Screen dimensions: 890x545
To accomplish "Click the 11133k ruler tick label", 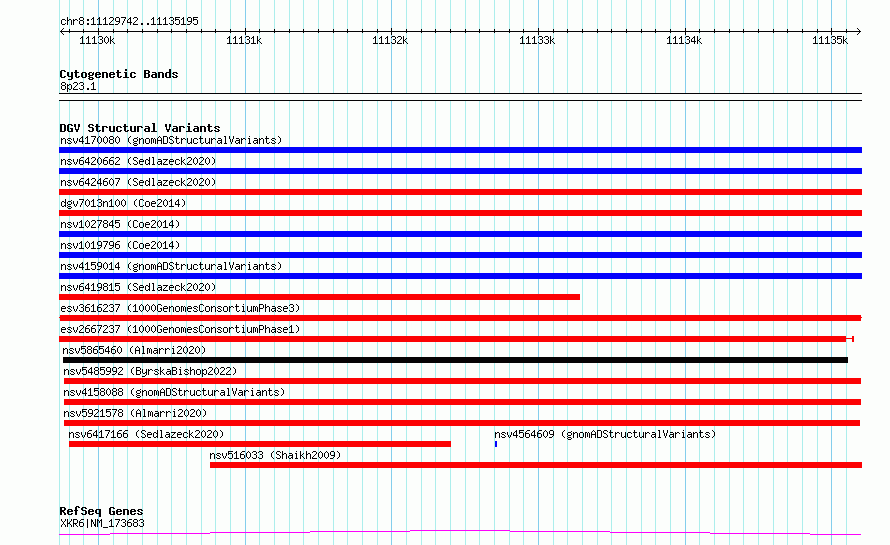I will coord(537,40).
